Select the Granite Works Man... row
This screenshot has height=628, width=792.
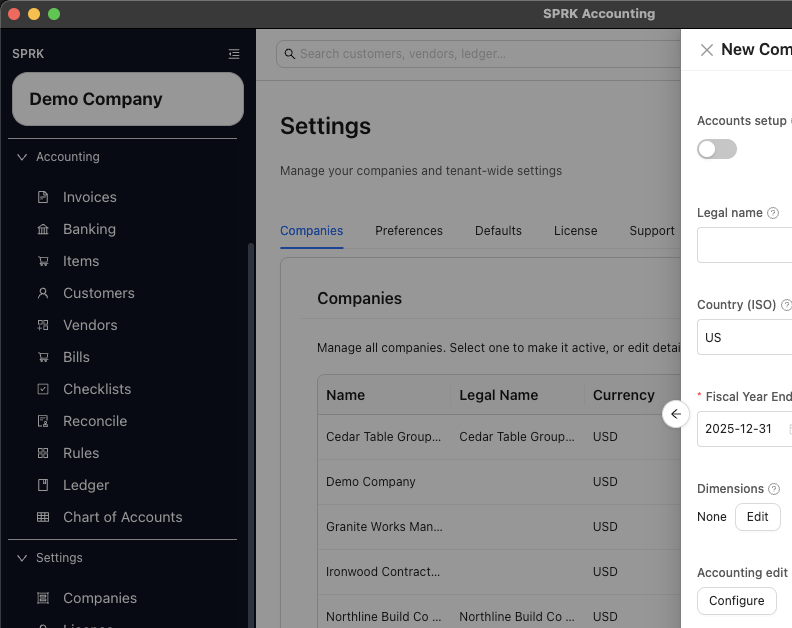[499, 527]
